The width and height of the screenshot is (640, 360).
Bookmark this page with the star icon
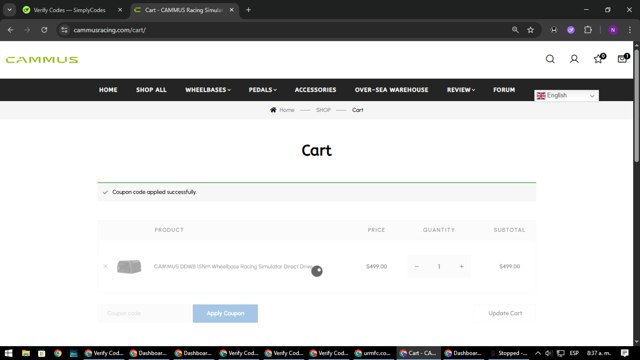pyautogui.click(x=531, y=30)
